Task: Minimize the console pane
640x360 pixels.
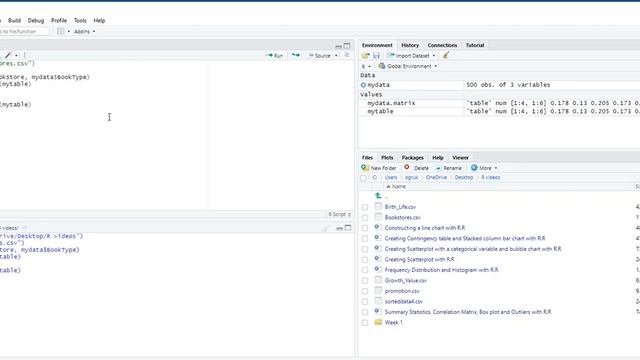Action: point(339,228)
